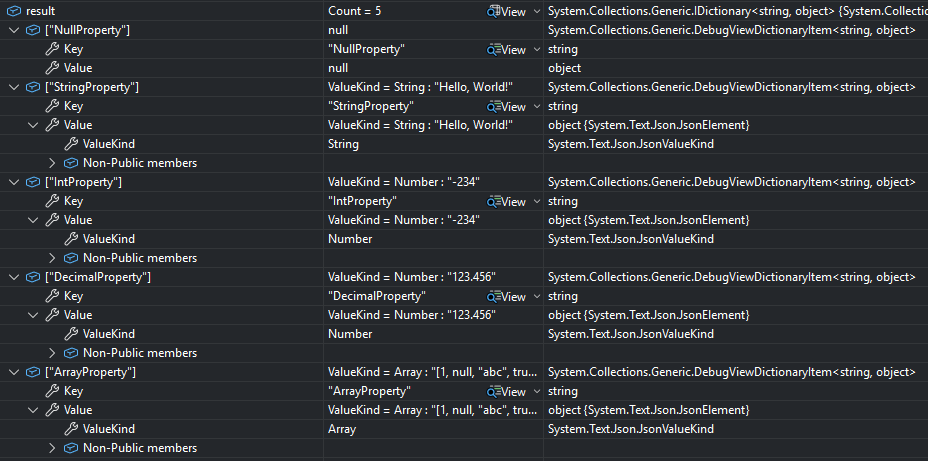Click the cube icon beside ["StringProperty"]
The image size is (928, 461).
pos(33,87)
